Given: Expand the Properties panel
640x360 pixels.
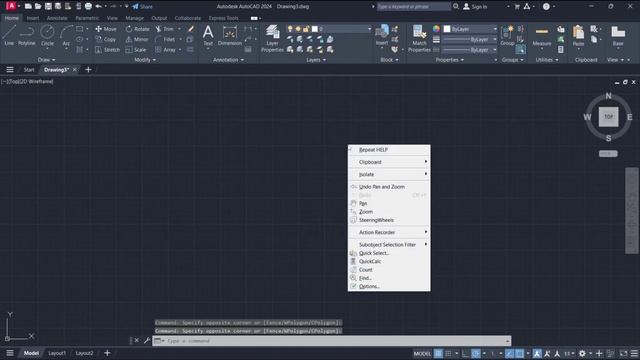Looking at the screenshot, I should [450, 60].
